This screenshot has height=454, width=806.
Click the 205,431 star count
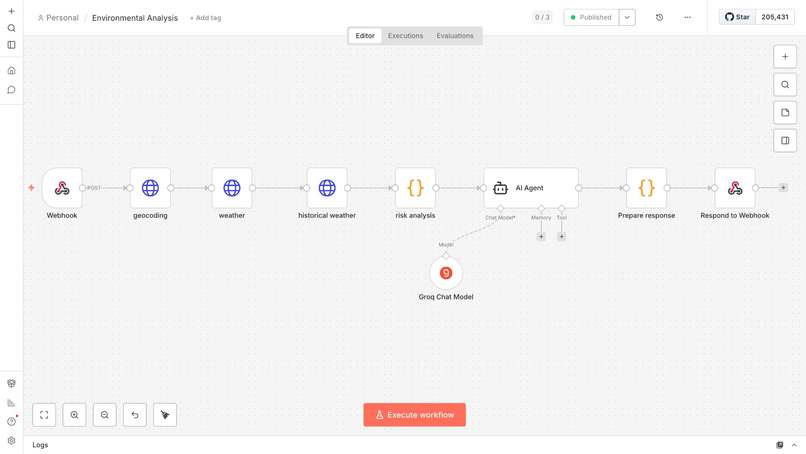775,17
